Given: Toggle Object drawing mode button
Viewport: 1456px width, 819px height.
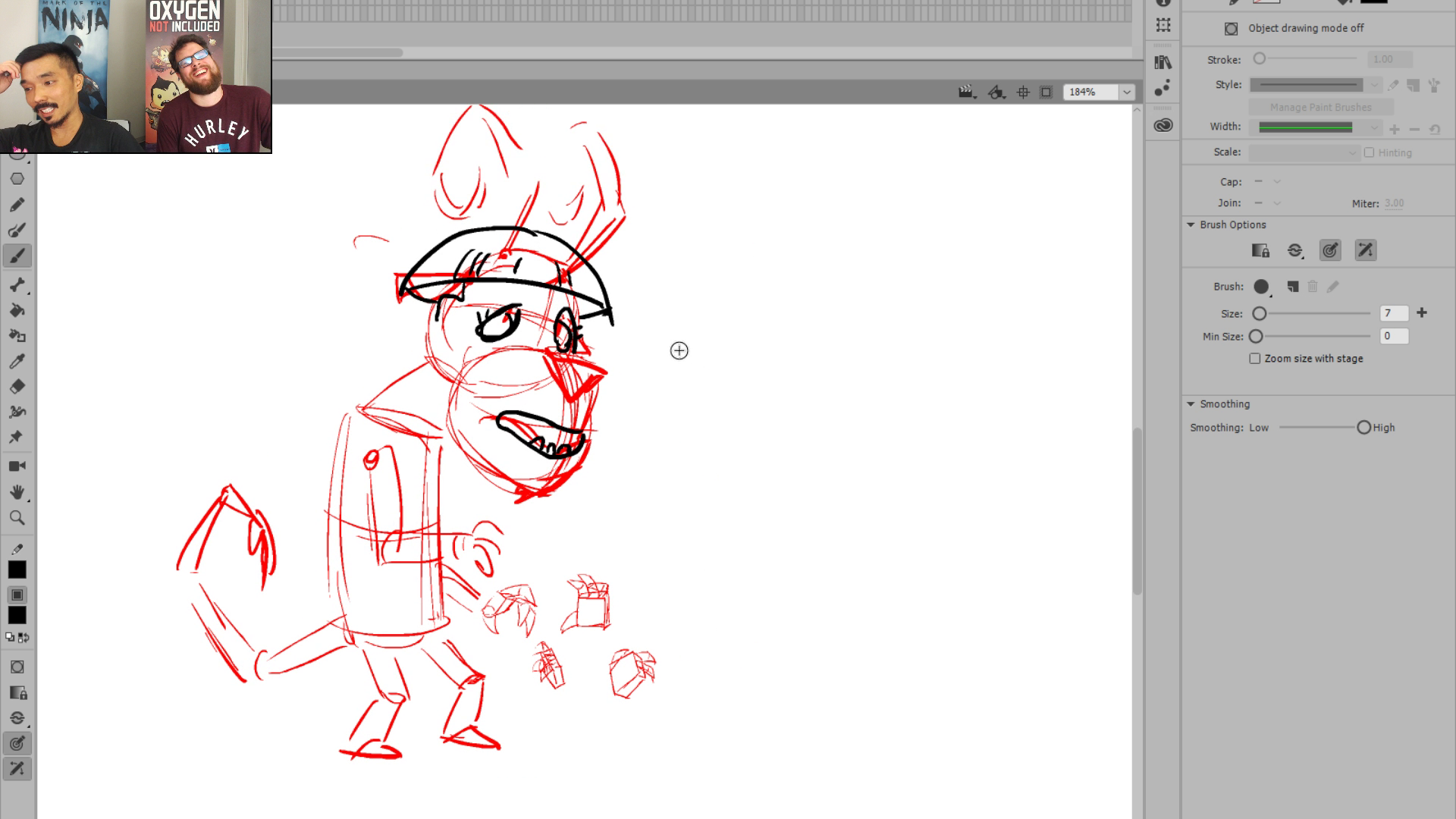Looking at the screenshot, I should (1231, 29).
